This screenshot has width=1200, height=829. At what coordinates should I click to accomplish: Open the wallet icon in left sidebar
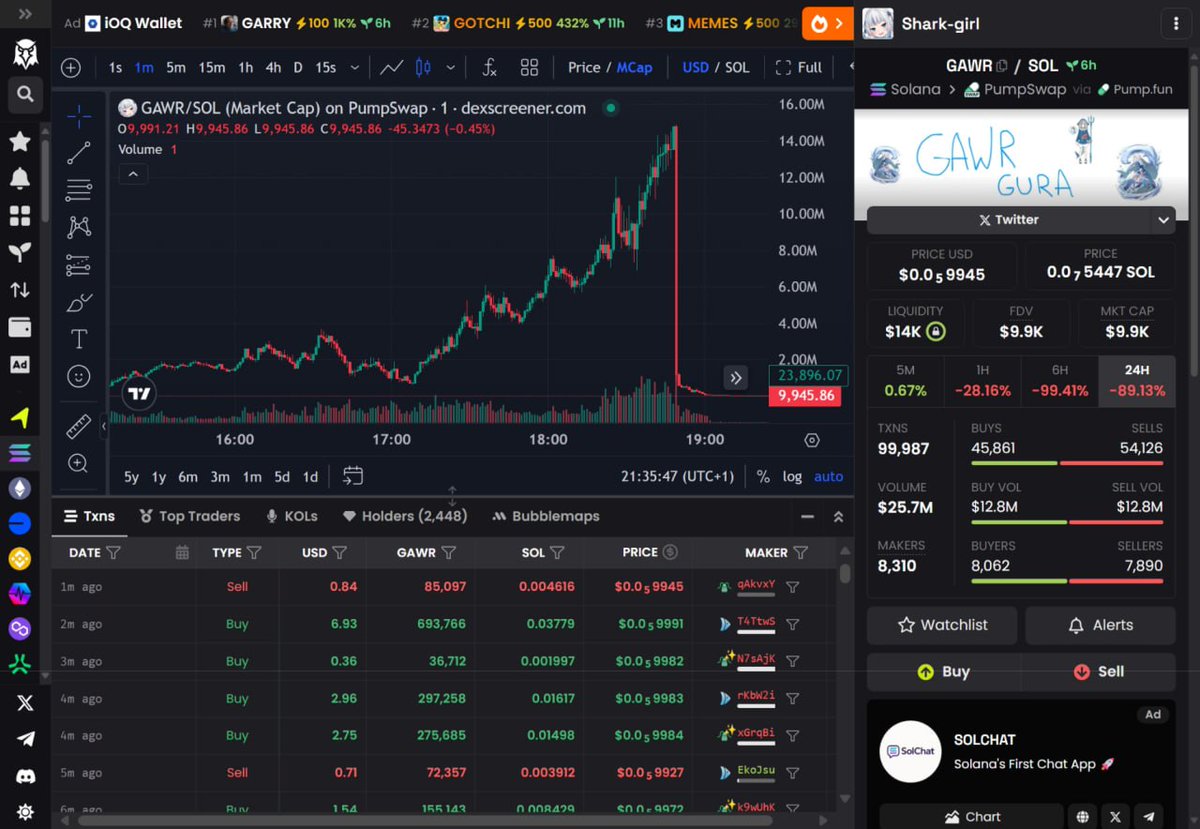(x=20, y=327)
